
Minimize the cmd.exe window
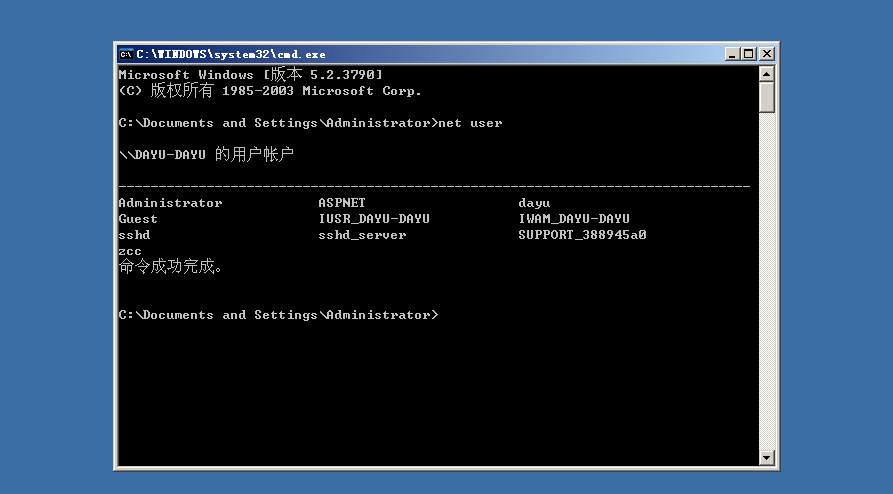[x=732, y=54]
